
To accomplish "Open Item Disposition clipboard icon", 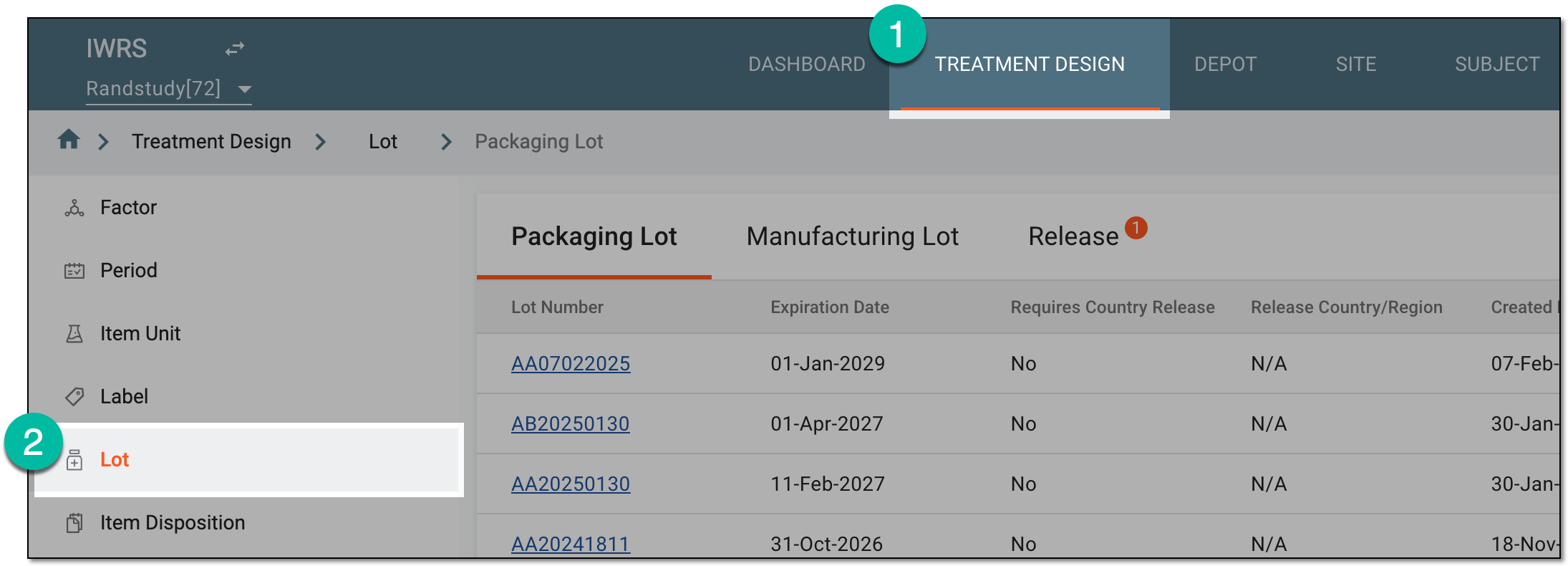I will coord(74,523).
